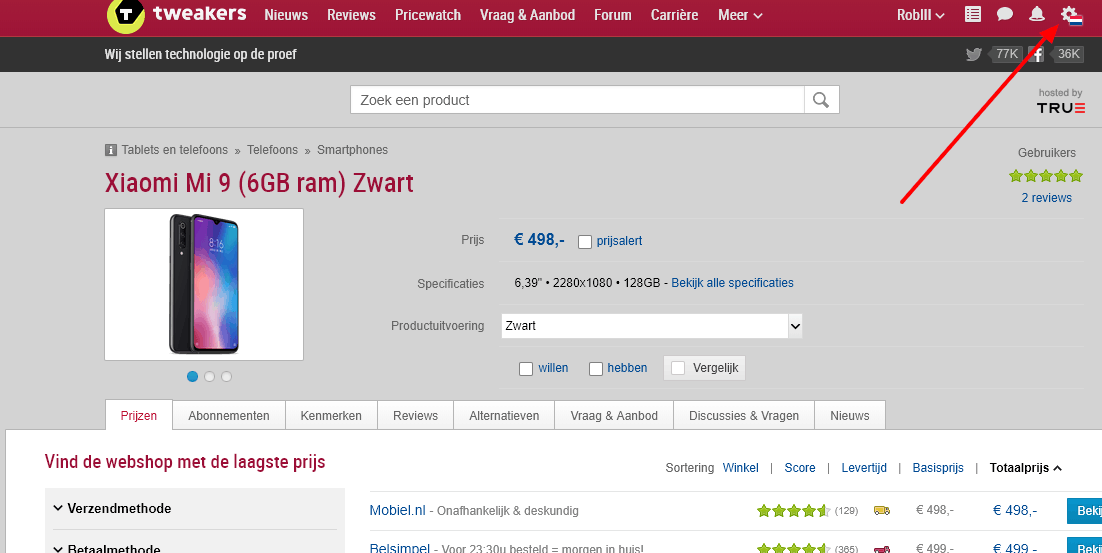Switch to the Prijzen tab

138,415
